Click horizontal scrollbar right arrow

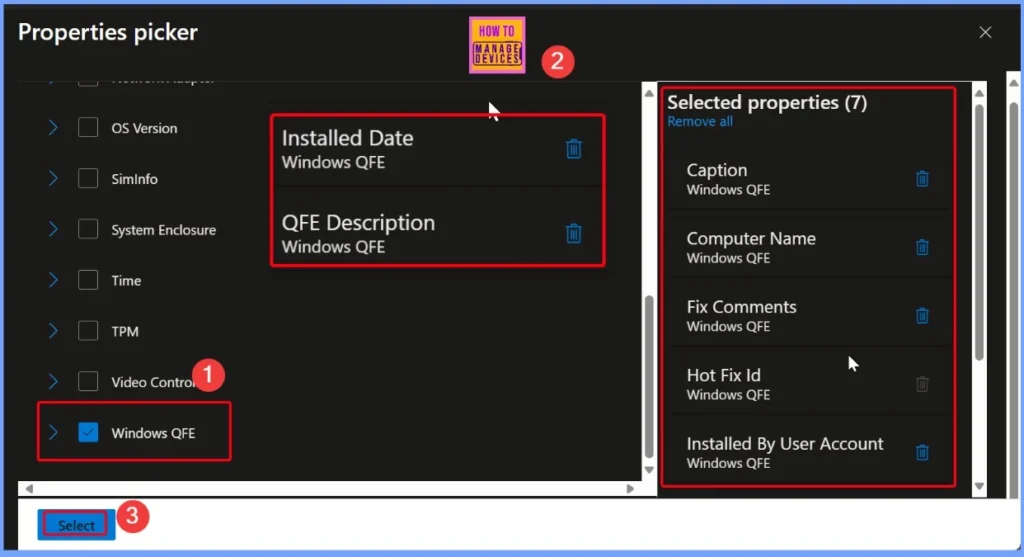click(x=630, y=488)
